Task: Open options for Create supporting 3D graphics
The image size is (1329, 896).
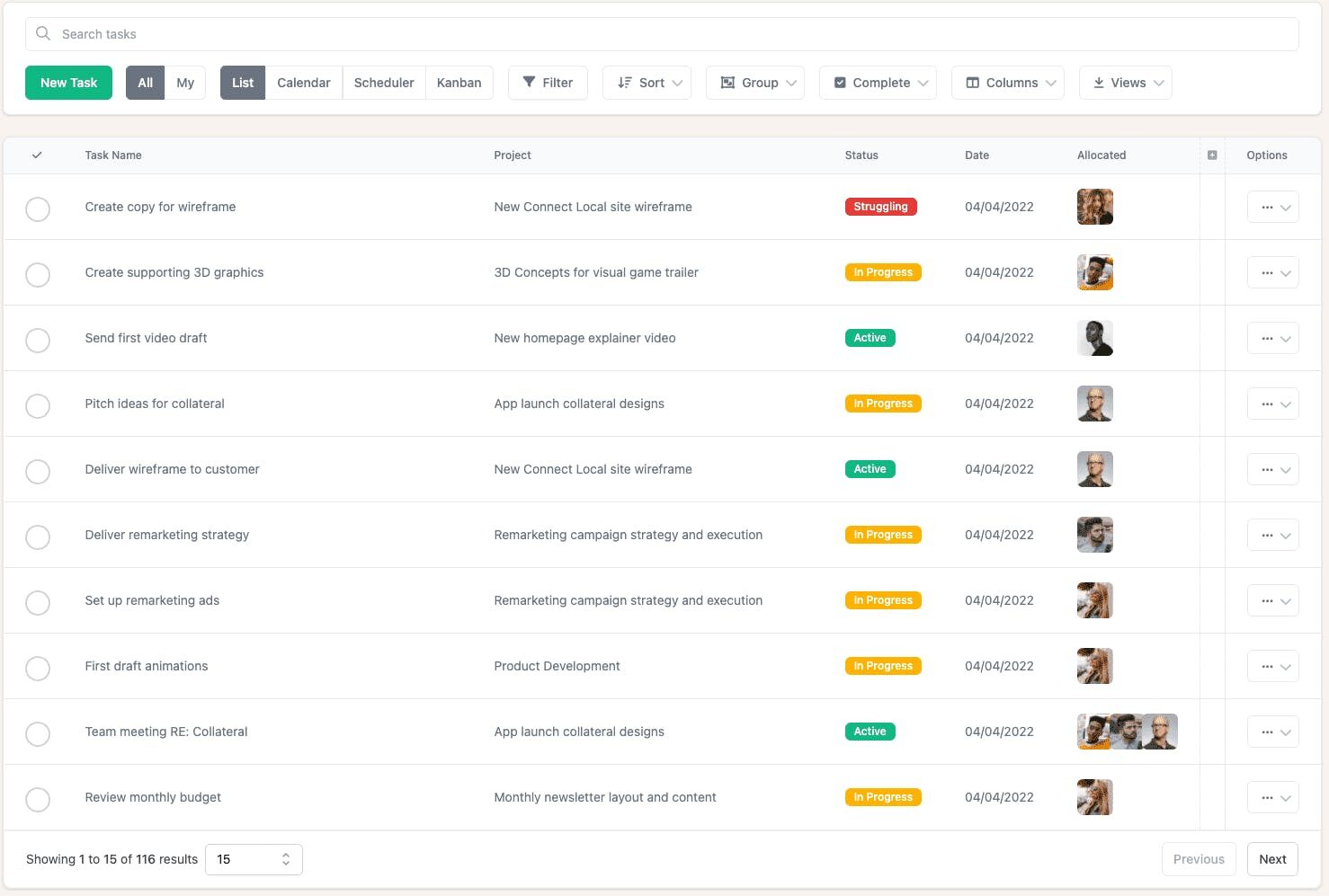Action: click(1273, 273)
